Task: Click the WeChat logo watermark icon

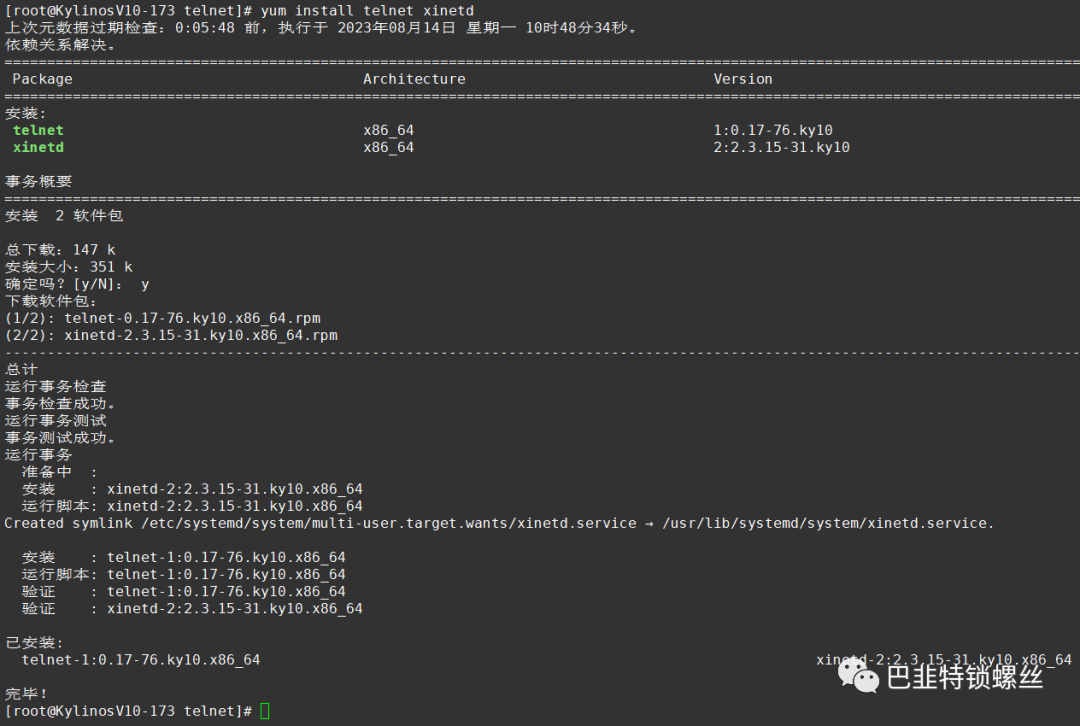Action: pos(861,678)
